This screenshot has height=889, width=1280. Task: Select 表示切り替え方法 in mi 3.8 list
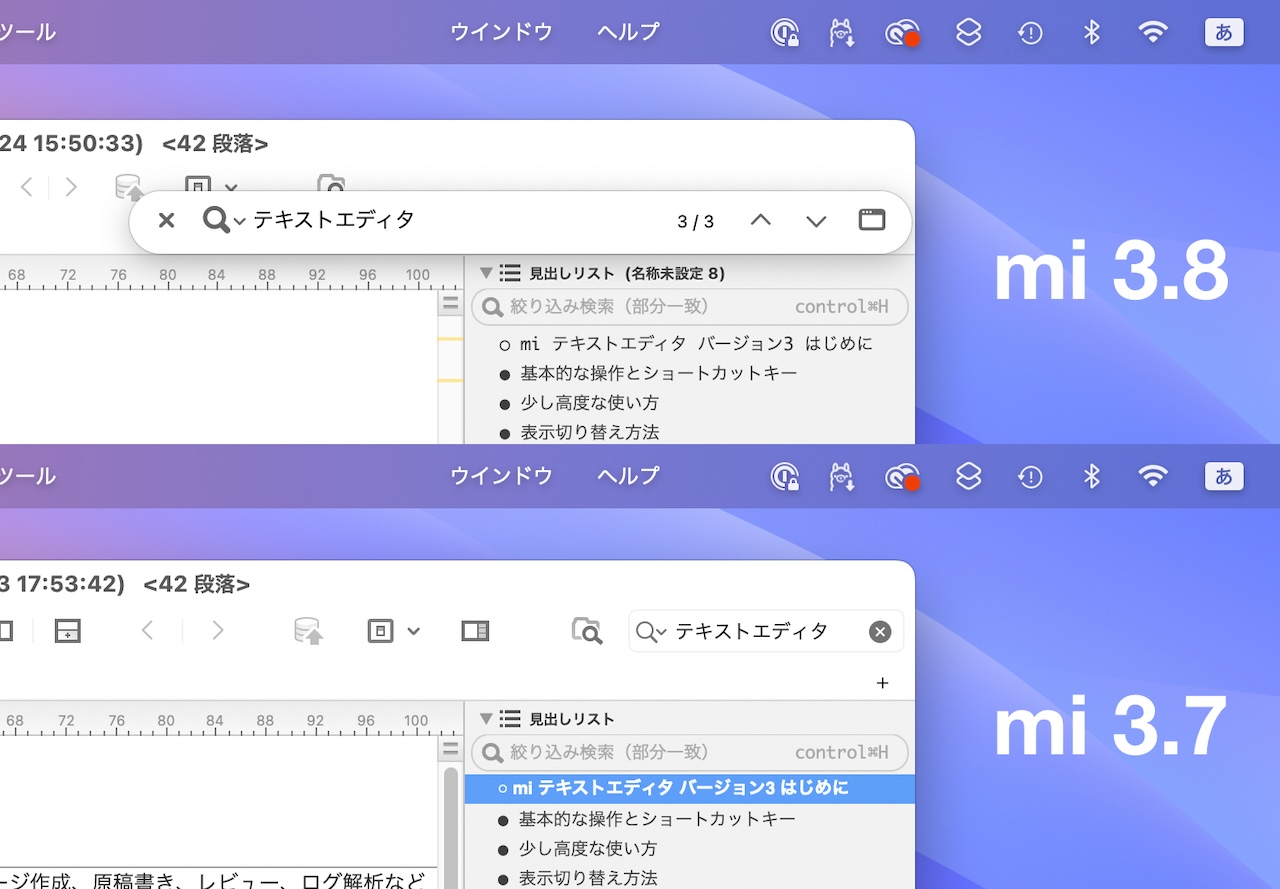578,433
